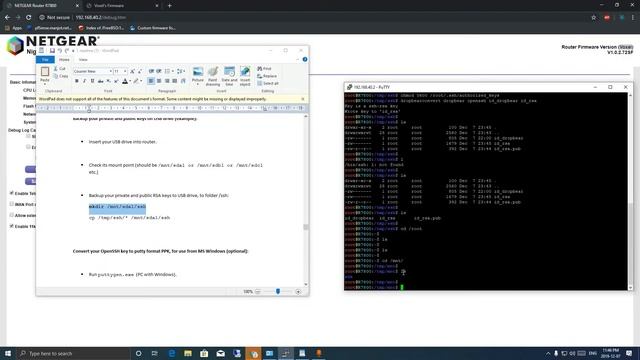Expand the Paste dropdown arrow in WordPad
The image size is (640, 360).
pyautogui.click(x=45, y=84)
